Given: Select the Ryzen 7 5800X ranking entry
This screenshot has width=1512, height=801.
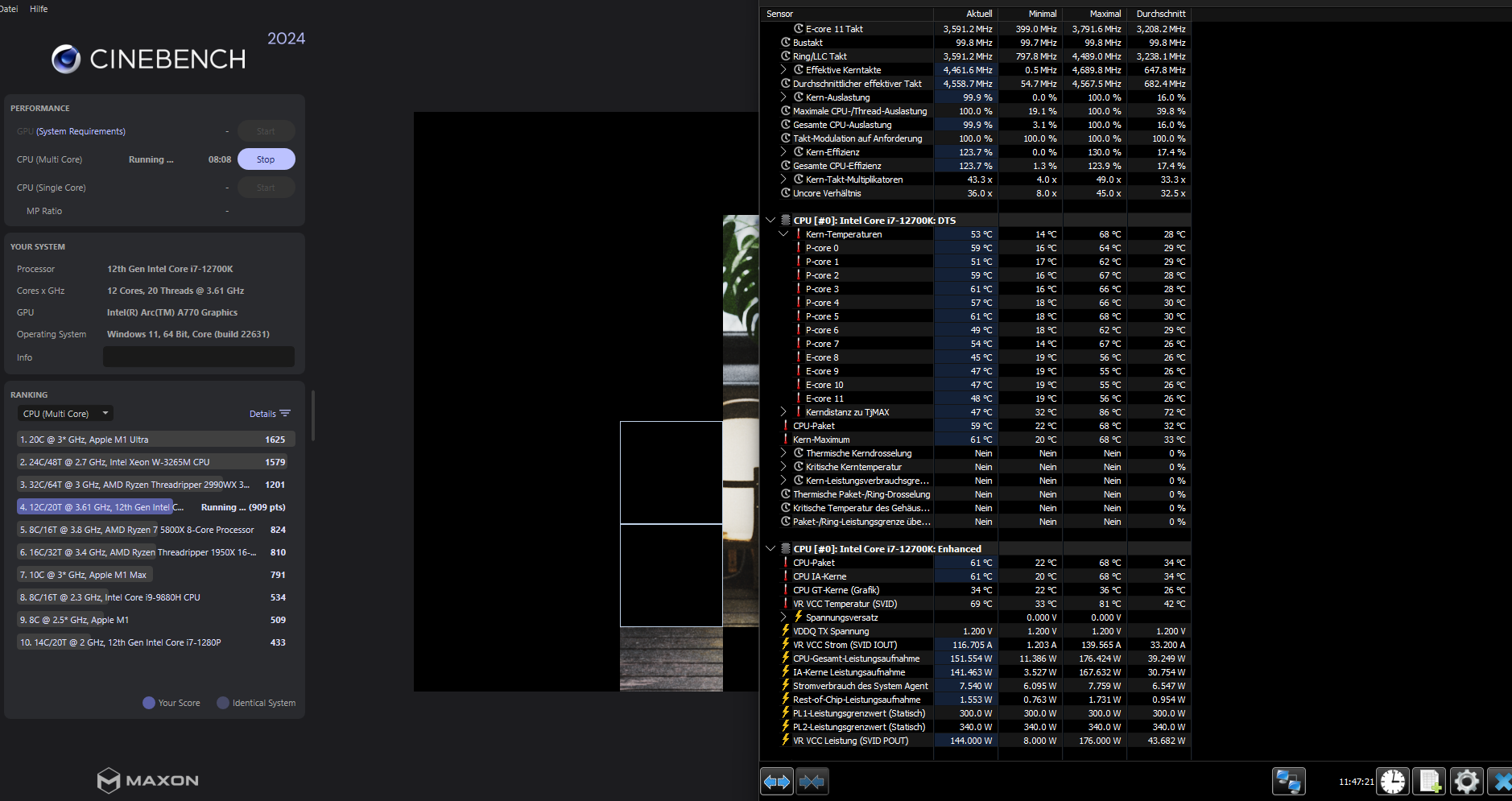Looking at the screenshot, I should click(155, 530).
